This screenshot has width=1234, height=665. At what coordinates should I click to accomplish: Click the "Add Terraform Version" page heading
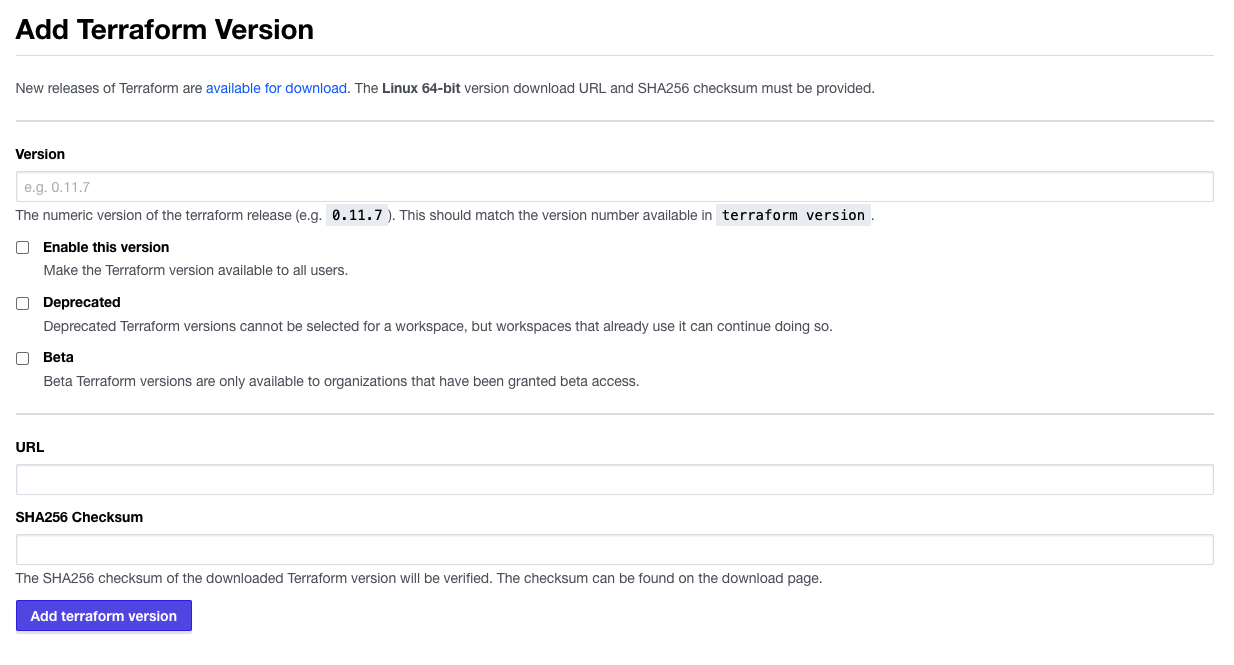pyautogui.click(x=165, y=30)
